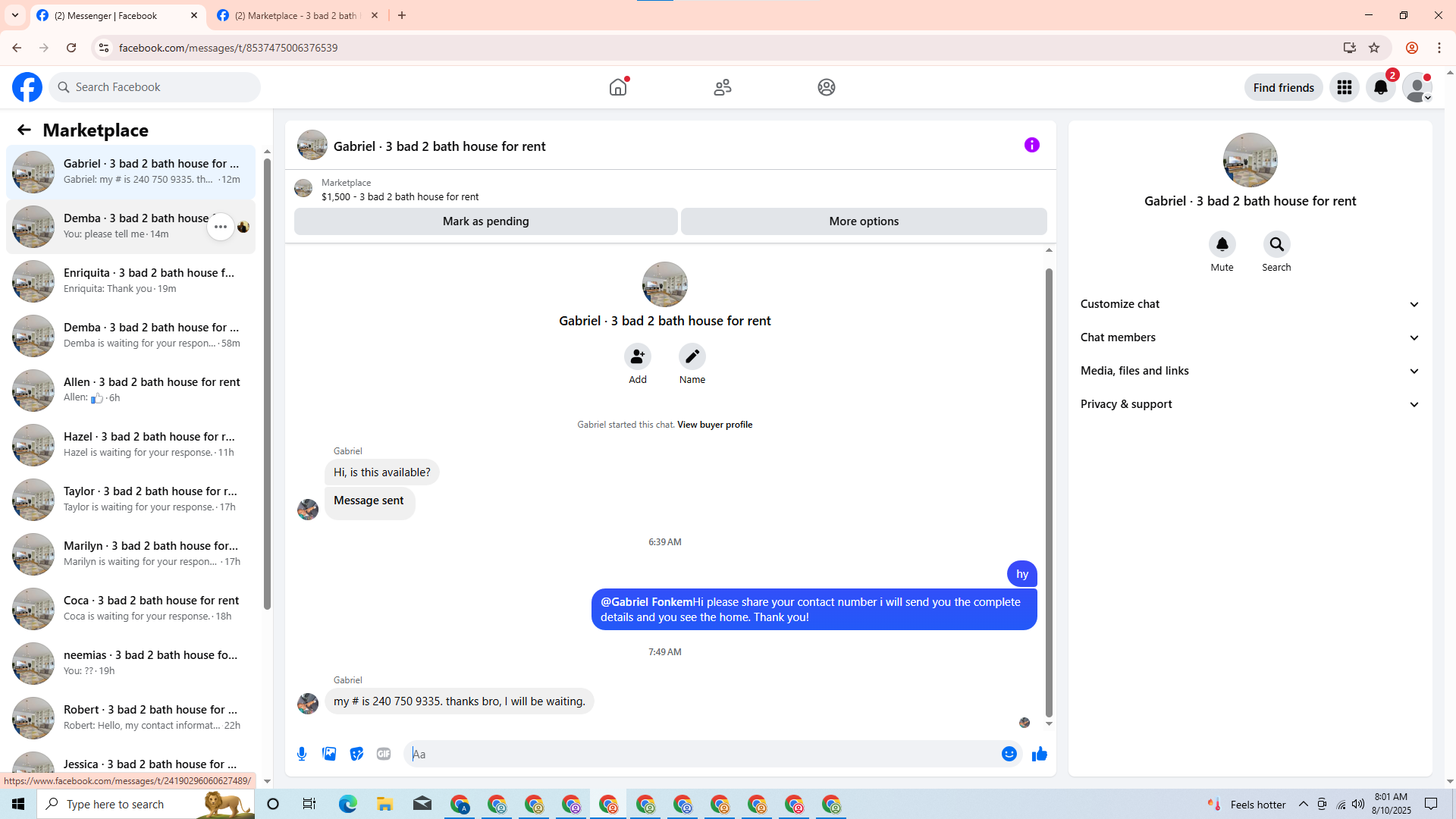Click the voice clip microphone icon
This screenshot has height=819, width=1456.
click(302, 754)
